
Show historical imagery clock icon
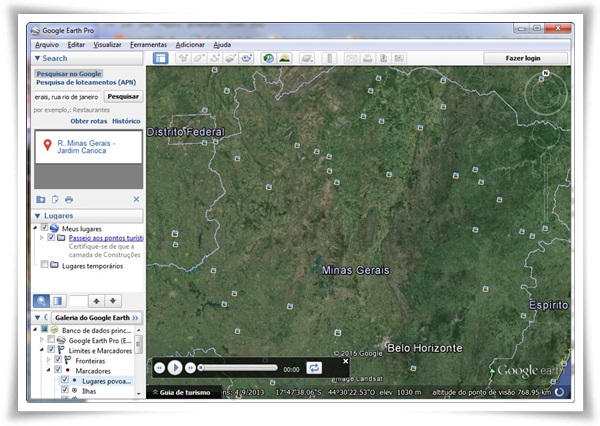269,58
